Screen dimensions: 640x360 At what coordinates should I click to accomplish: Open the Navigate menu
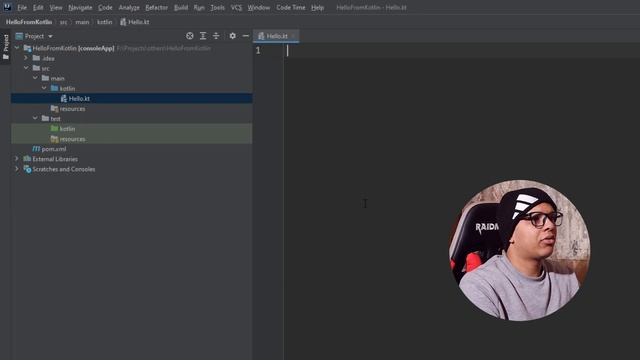click(x=80, y=7)
